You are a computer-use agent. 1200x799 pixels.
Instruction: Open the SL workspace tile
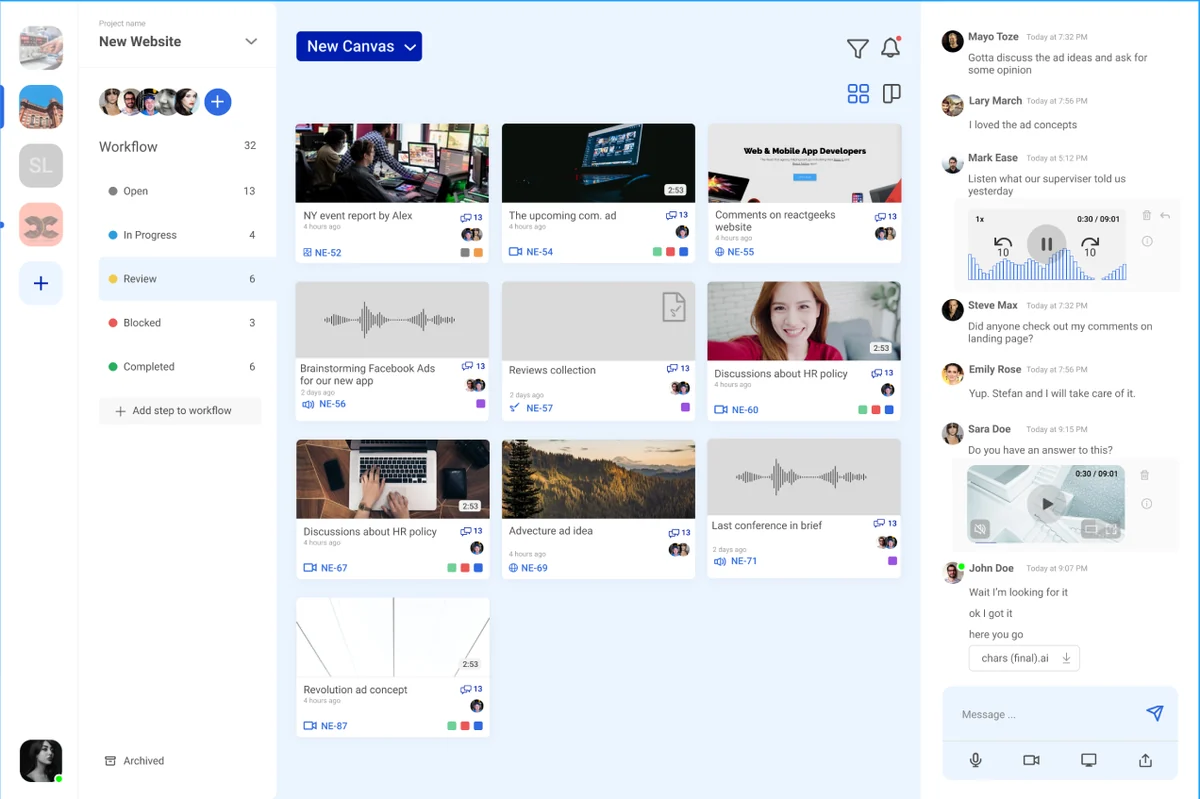(41, 166)
